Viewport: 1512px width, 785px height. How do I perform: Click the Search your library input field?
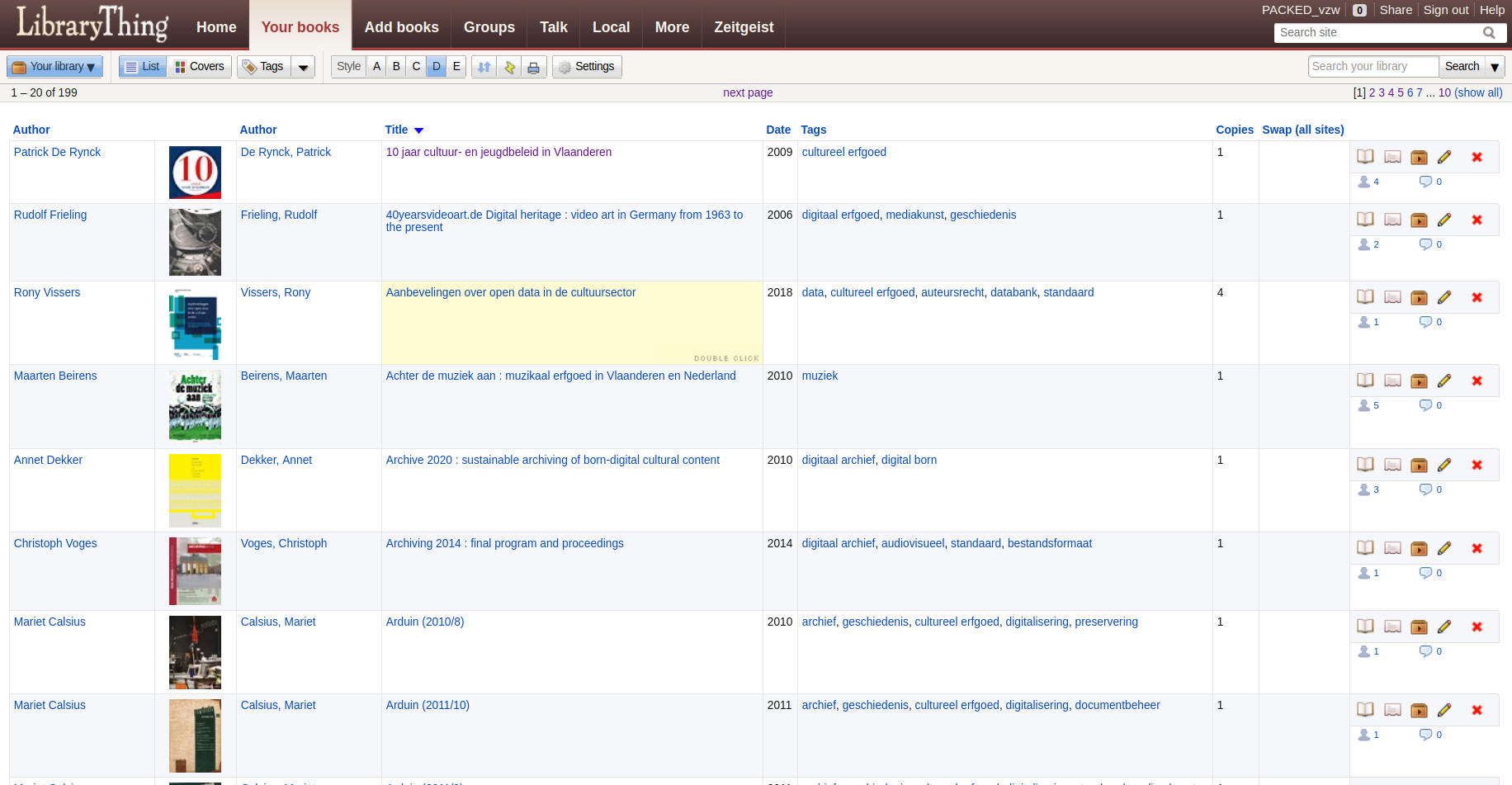coord(1373,67)
